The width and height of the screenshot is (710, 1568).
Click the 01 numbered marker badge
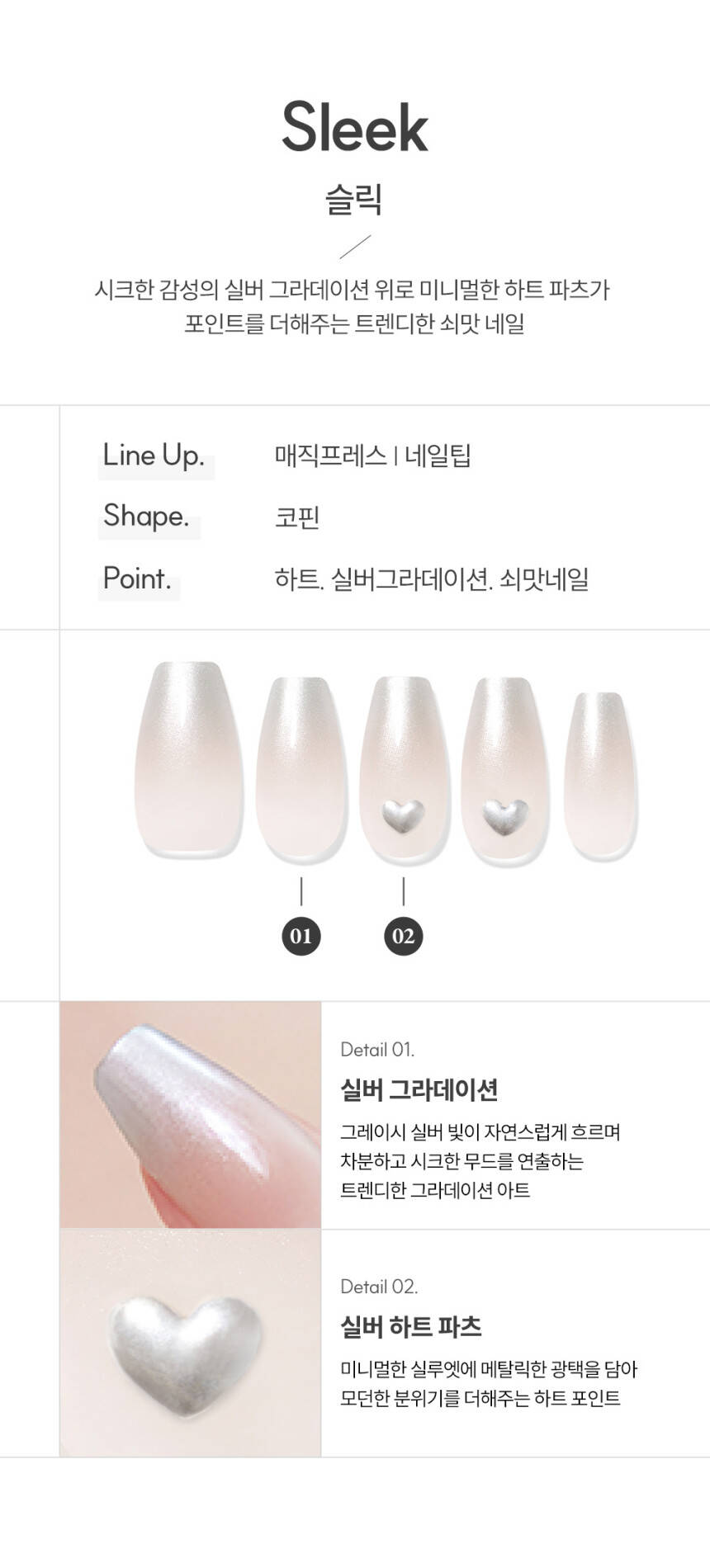(x=301, y=936)
